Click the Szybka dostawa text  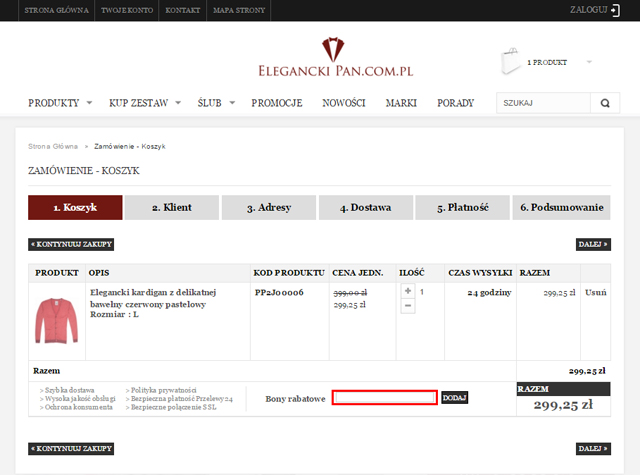click(x=67, y=390)
